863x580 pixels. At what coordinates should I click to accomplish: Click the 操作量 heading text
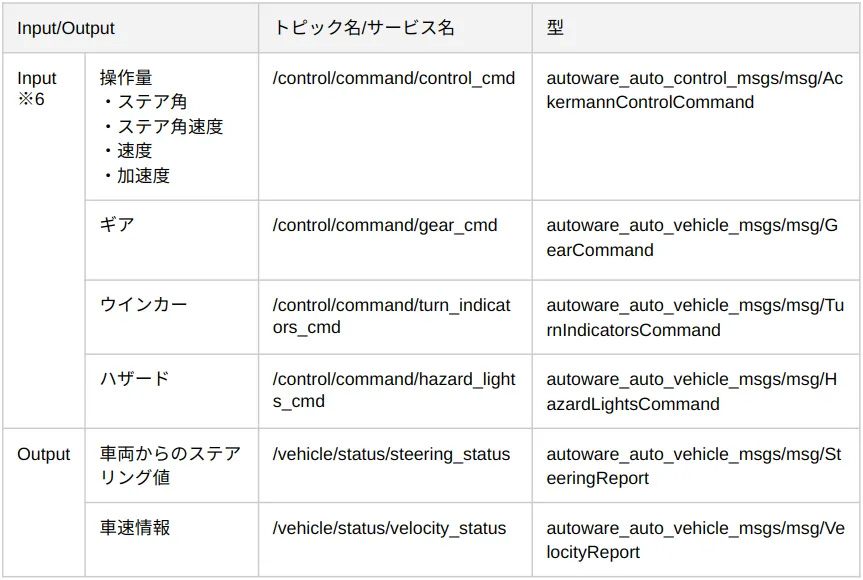126,78
